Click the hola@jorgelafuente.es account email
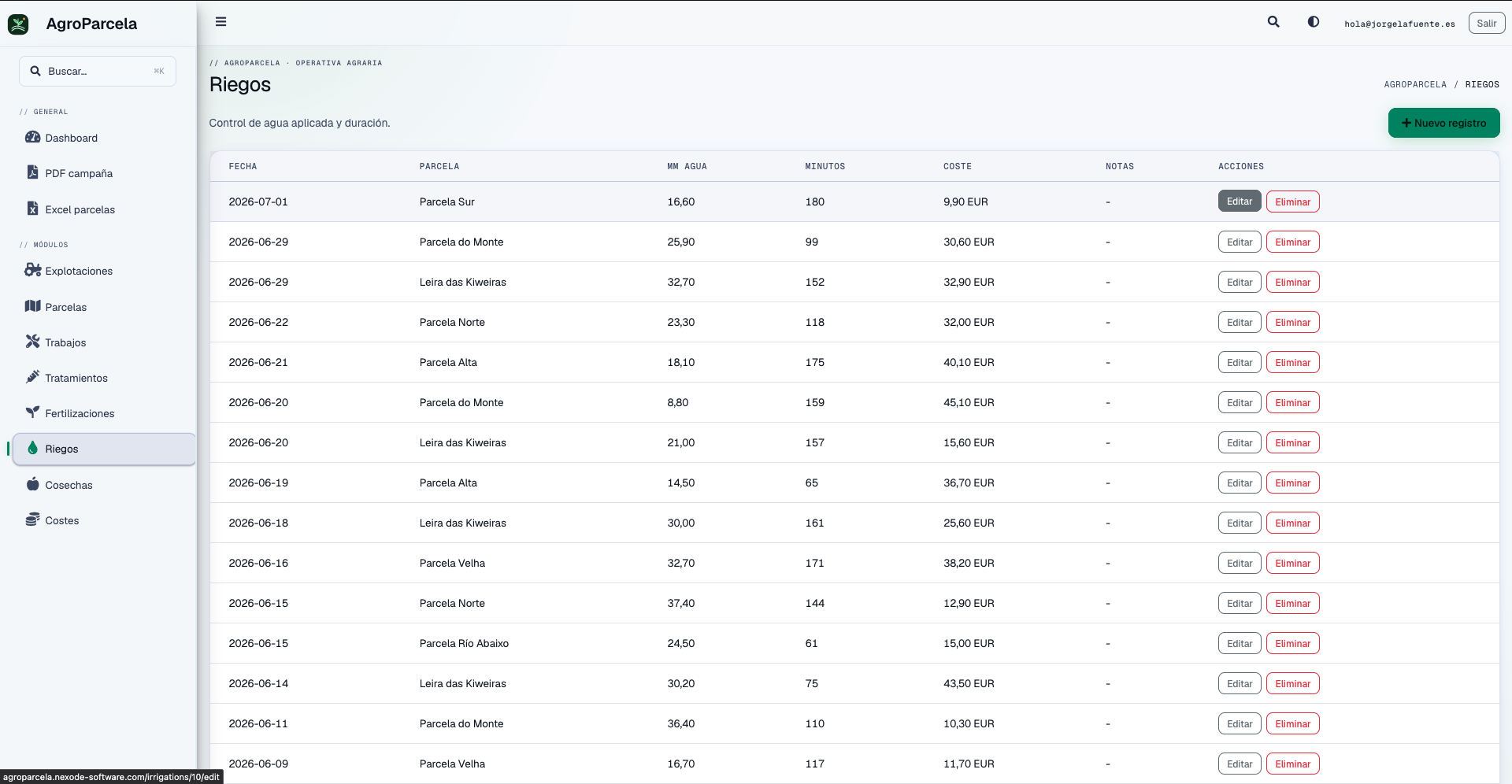1512x784 pixels. click(1399, 24)
